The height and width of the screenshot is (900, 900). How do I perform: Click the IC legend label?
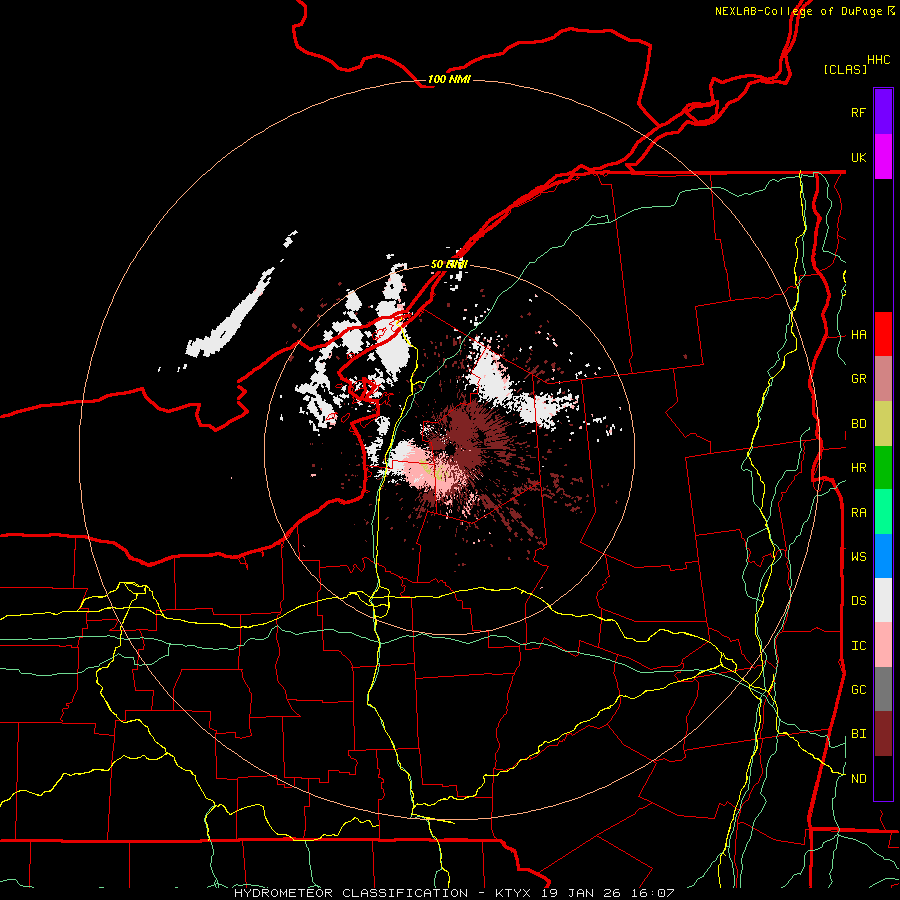[x=858, y=646]
